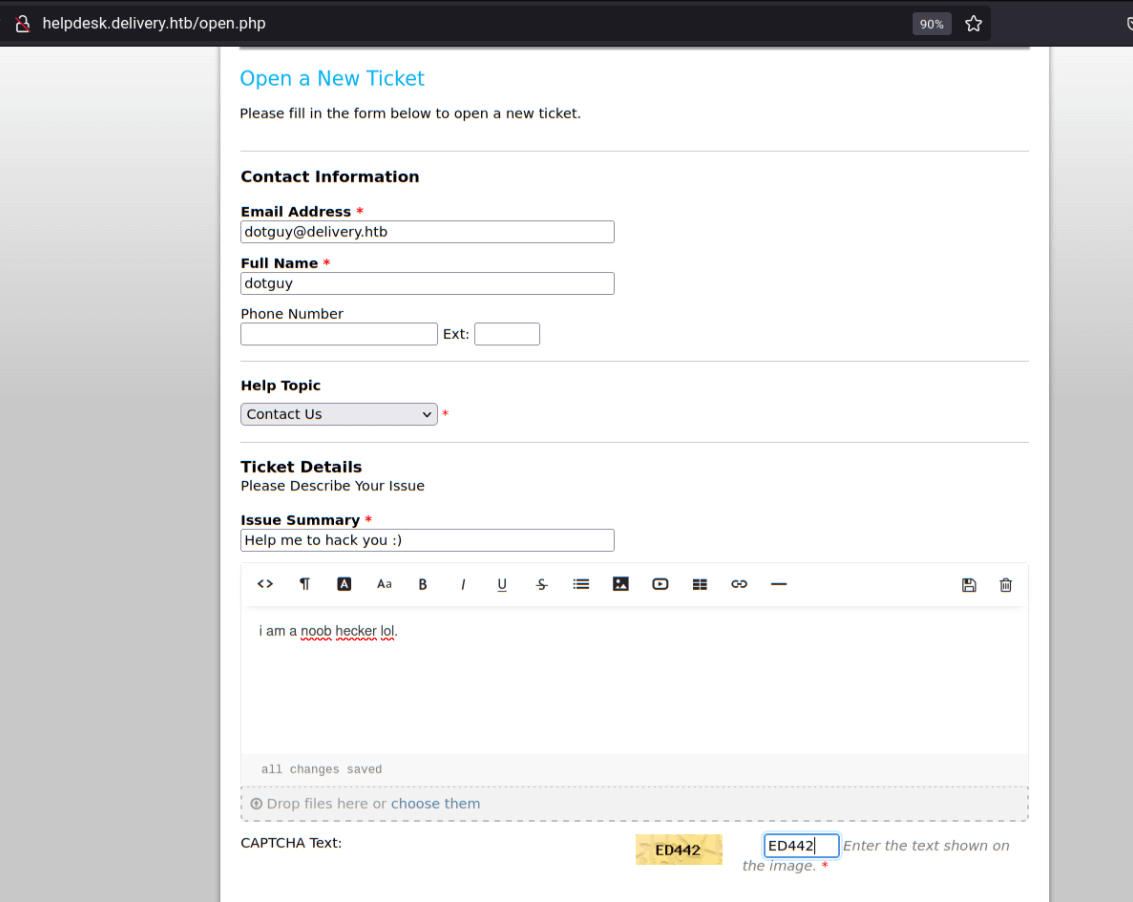The height and width of the screenshot is (902, 1133).
Task: Click the Please Describe Your Issue text
Action: tap(332, 486)
